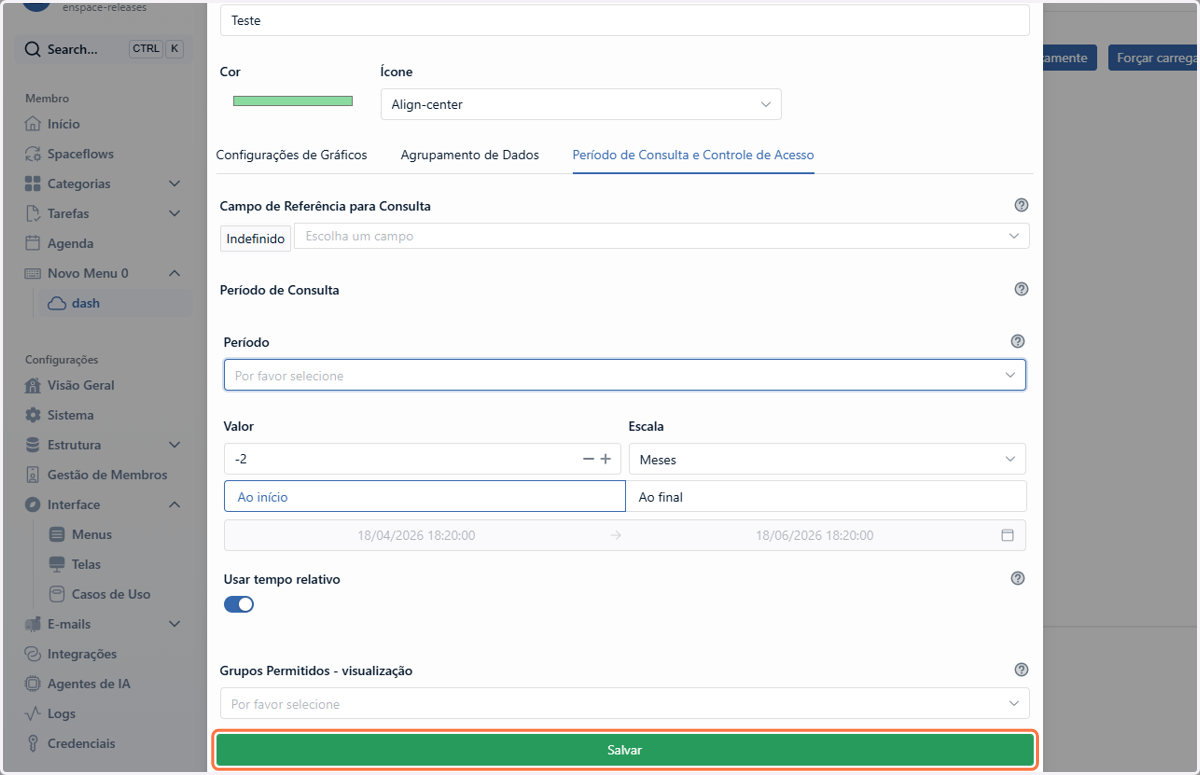The height and width of the screenshot is (775, 1200).
Task: Click the Interface compass icon
Action: tap(32, 505)
